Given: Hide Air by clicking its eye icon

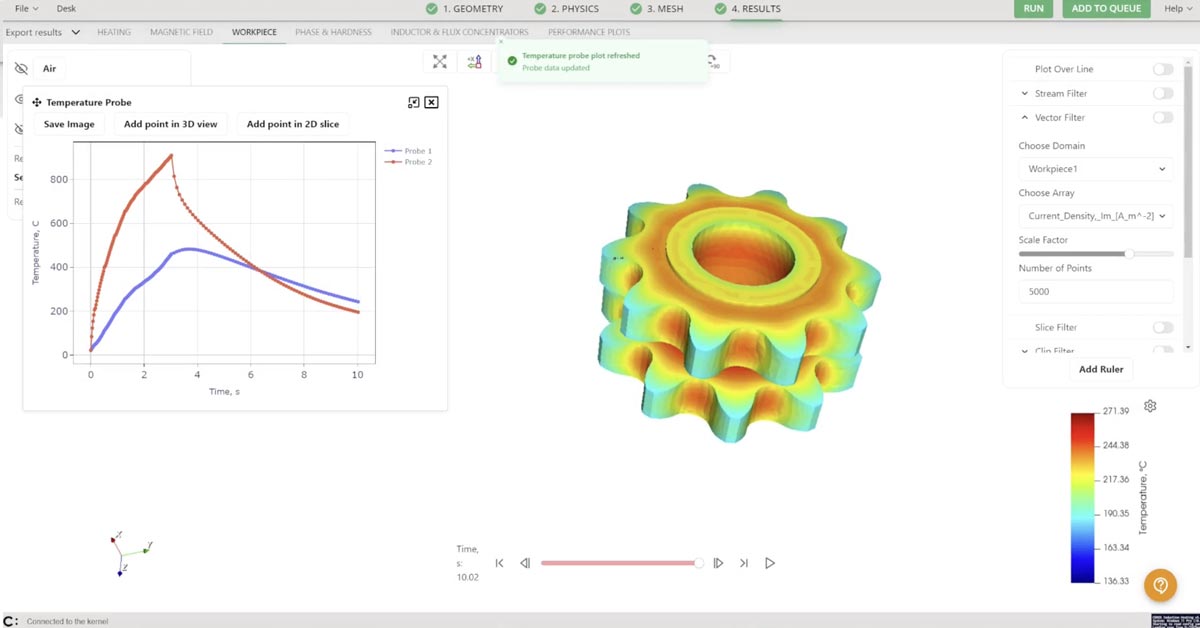Looking at the screenshot, I should 22,68.
